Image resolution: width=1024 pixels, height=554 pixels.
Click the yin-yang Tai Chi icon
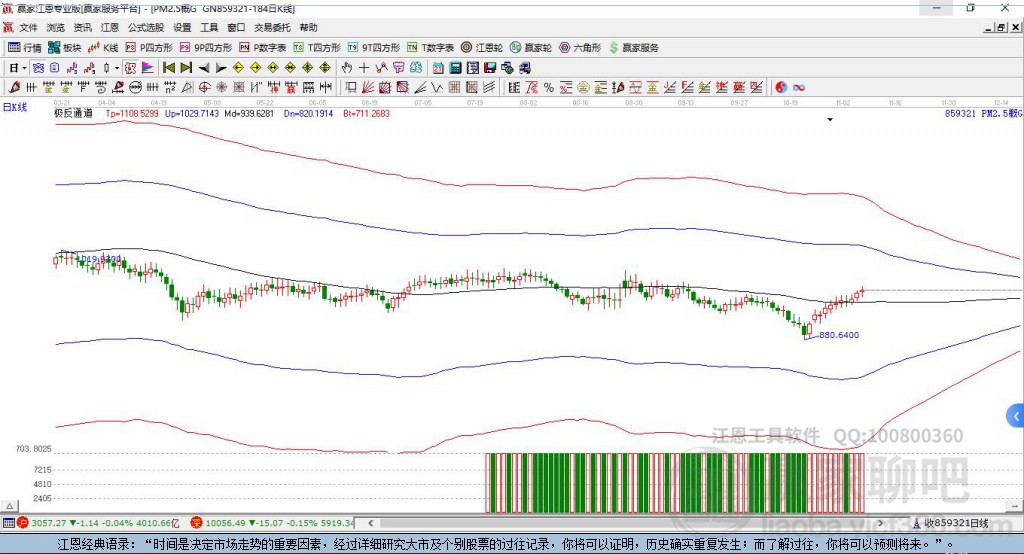781,87
